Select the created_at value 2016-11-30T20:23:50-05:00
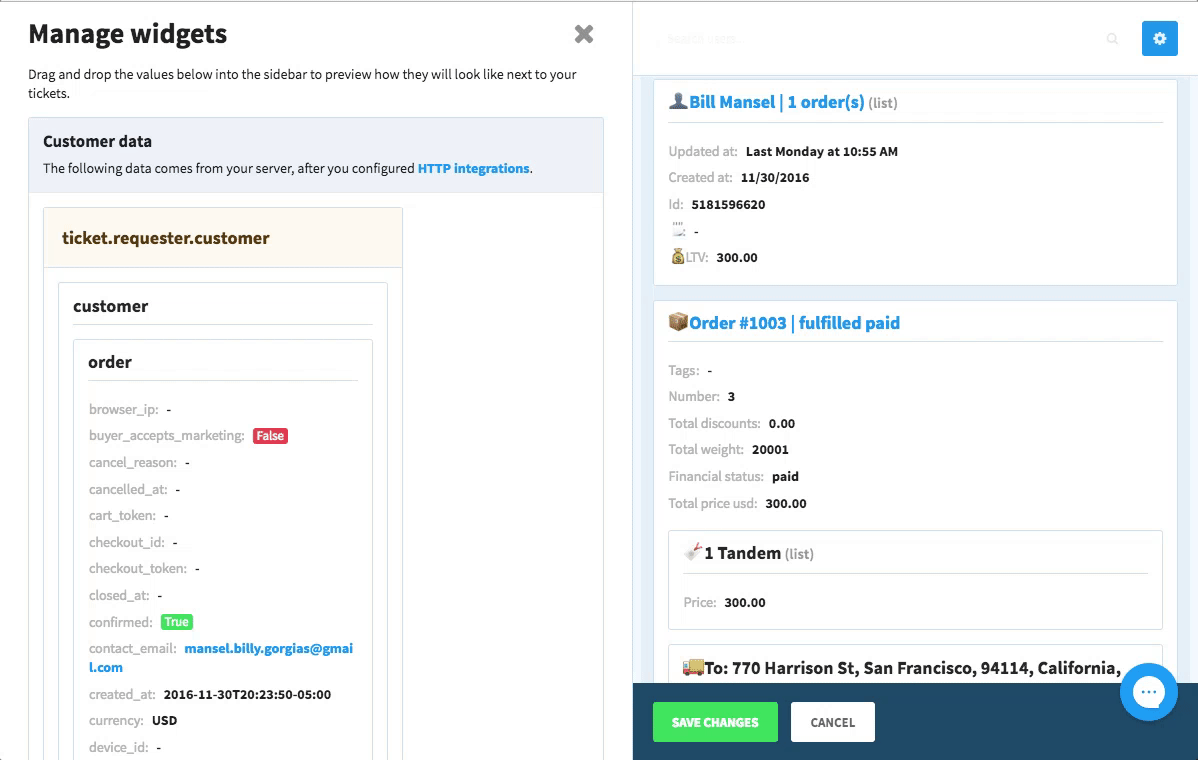The width and height of the screenshot is (1198, 760). coord(247,694)
